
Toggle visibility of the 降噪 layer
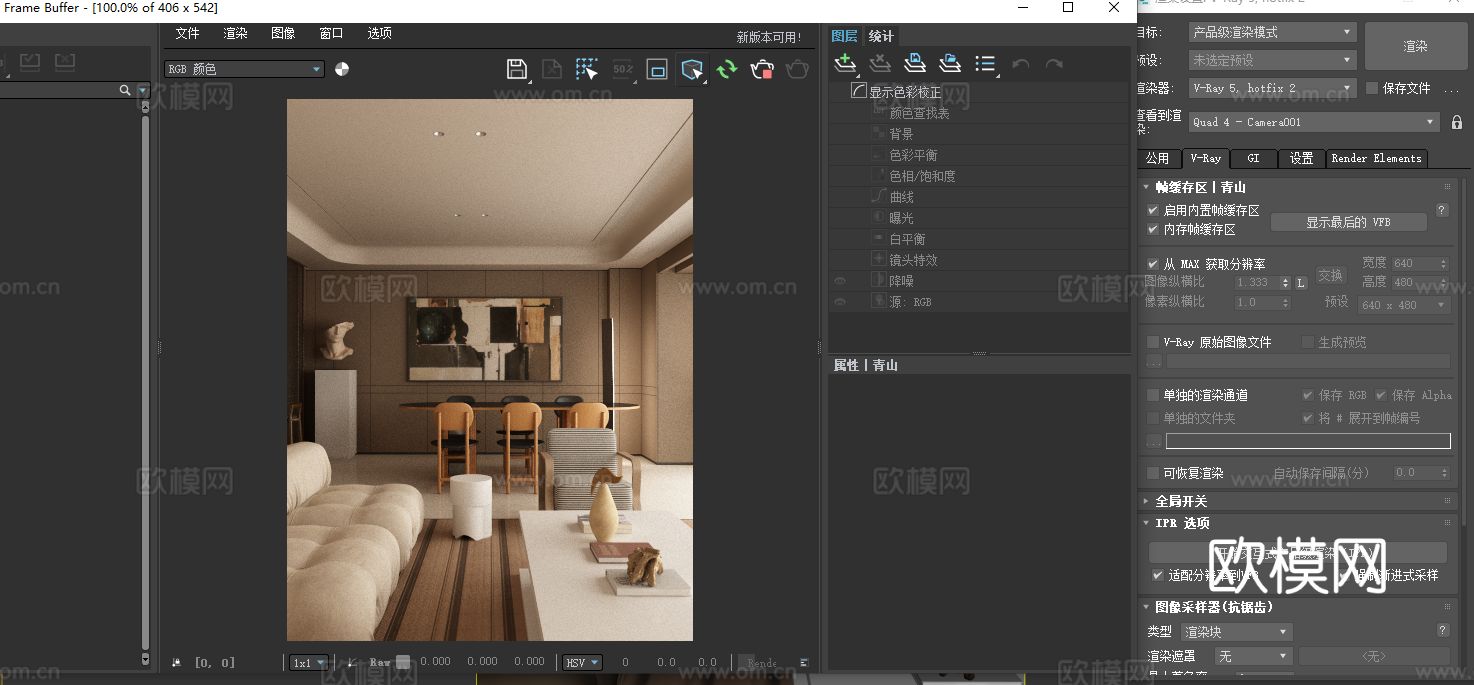[x=840, y=280]
